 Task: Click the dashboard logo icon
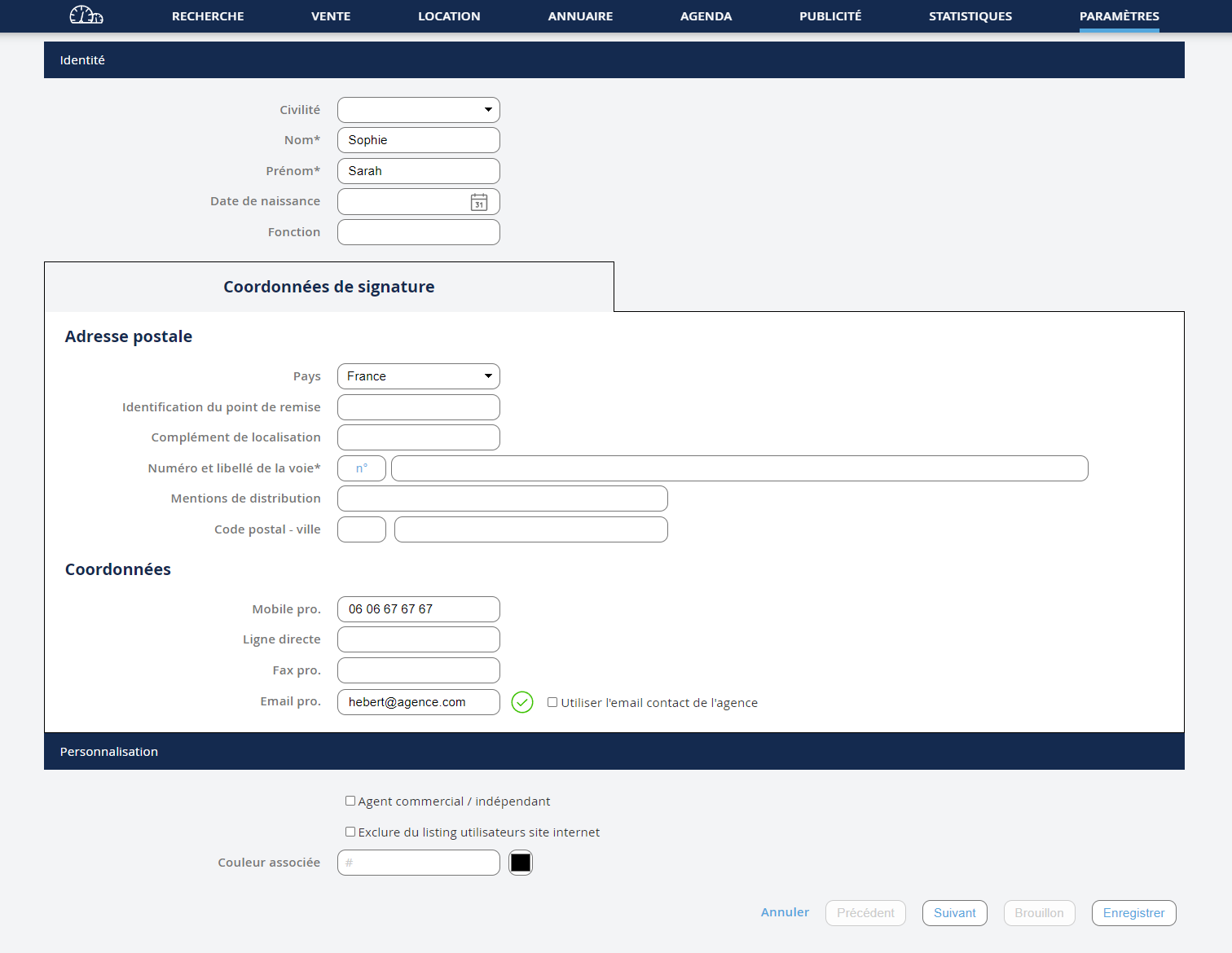pyautogui.click(x=86, y=15)
